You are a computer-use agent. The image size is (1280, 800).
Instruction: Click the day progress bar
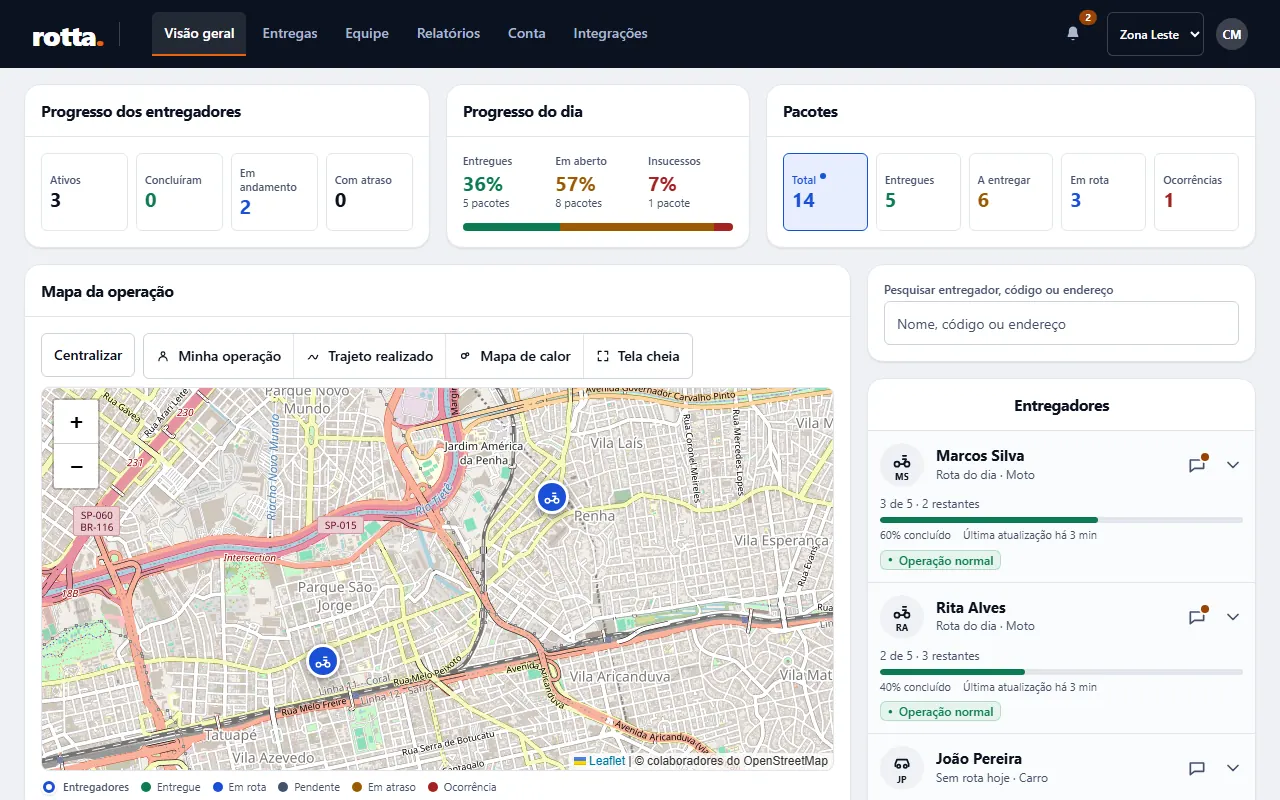point(598,227)
